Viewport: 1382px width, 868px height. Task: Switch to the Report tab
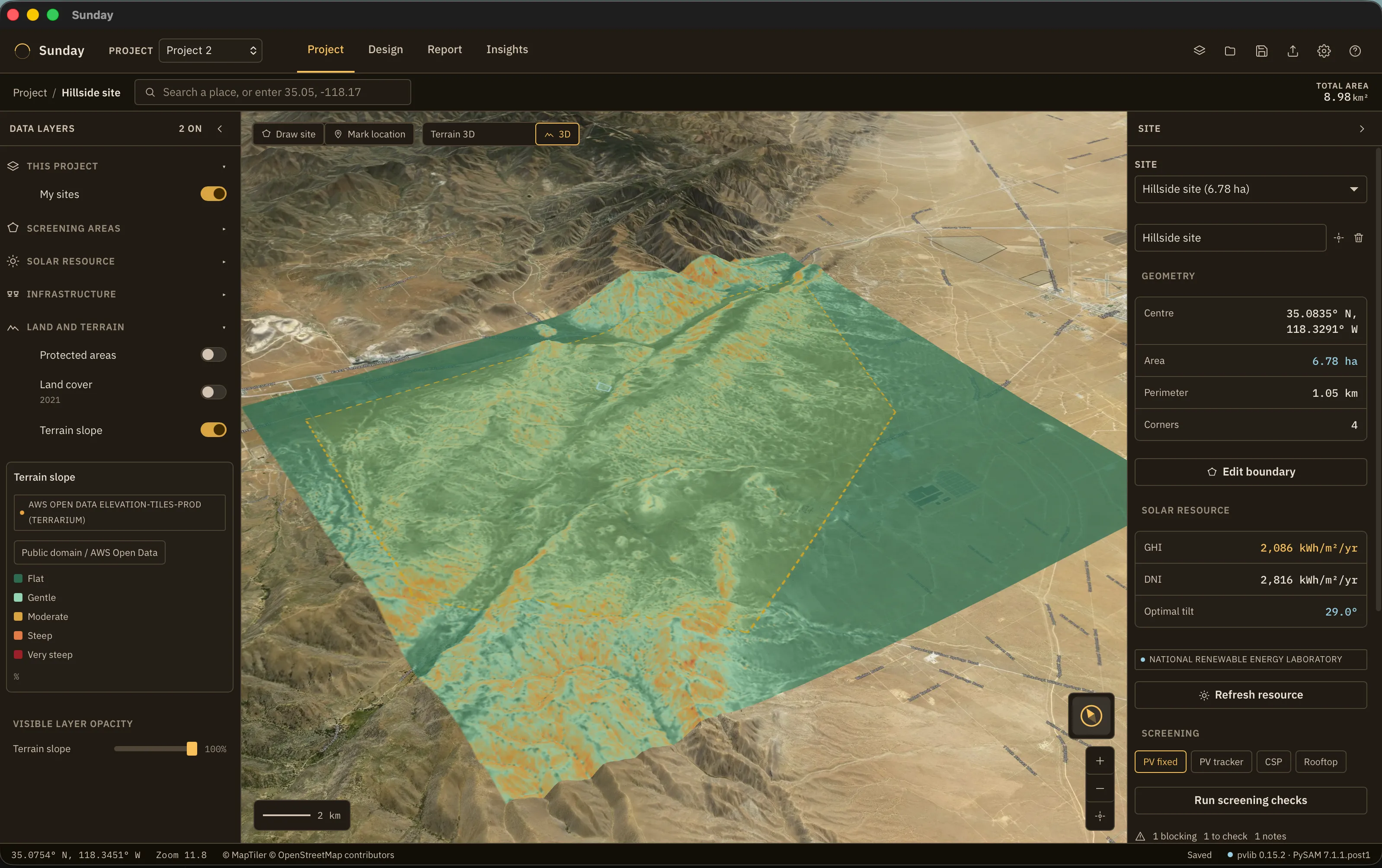click(444, 49)
